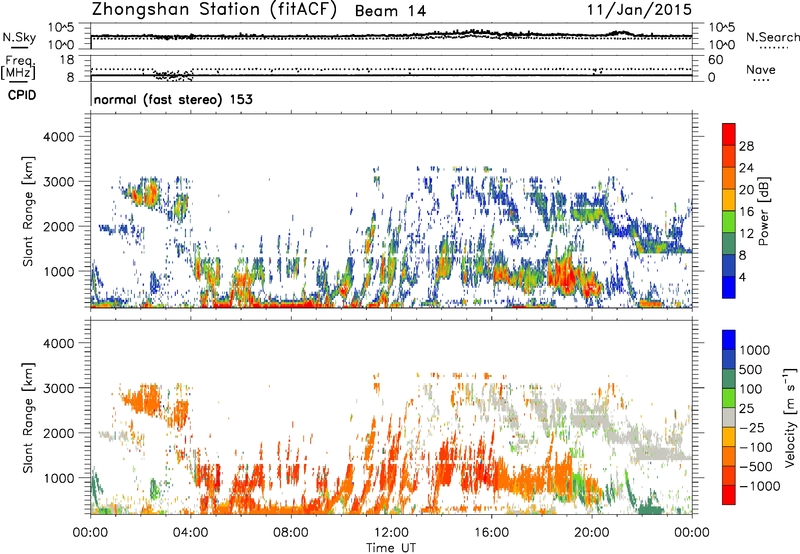Screen dimensions: 800x554
Task: Click power colorbar value '20'
Action: 746,190
